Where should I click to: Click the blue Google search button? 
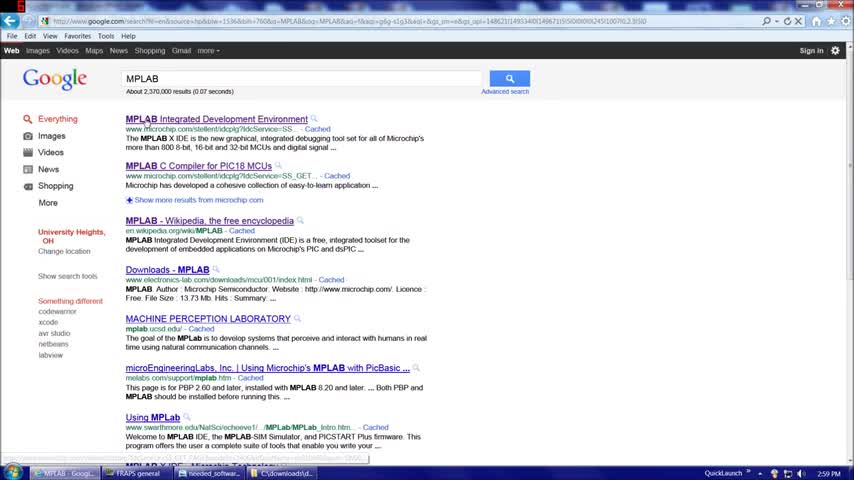pyautogui.click(x=509, y=78)
